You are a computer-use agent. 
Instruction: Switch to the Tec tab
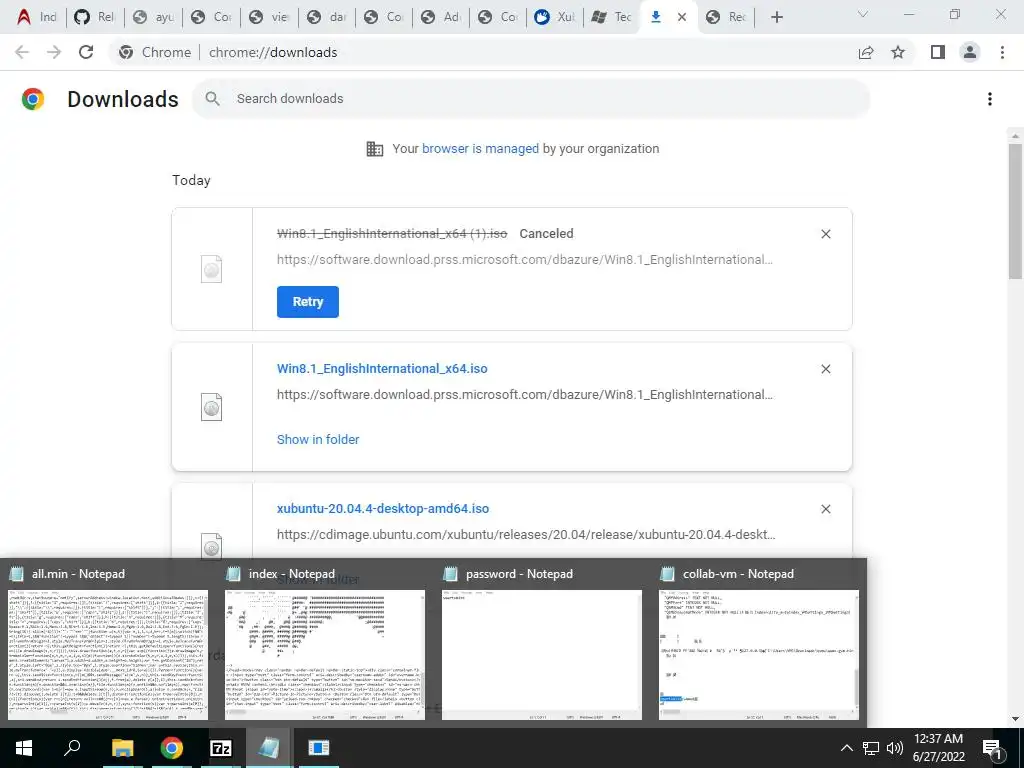pos(611,17)
